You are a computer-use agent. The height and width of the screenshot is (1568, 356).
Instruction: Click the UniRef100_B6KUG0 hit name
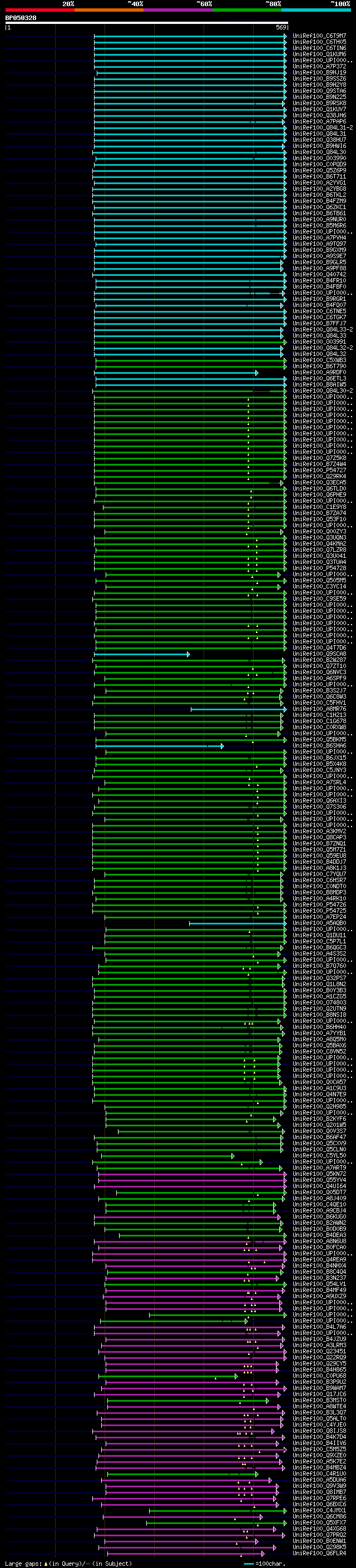point(319,1217)
